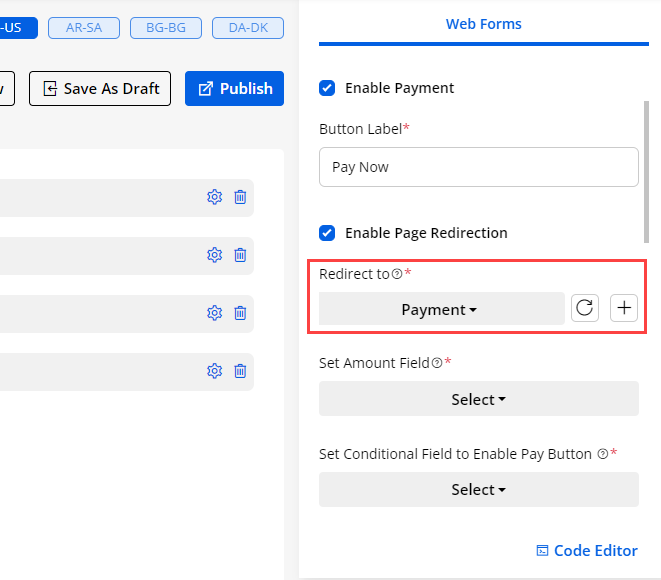Open settings gear for the second field row
This screenshot has width=661, height=580.
click(214, 255)
